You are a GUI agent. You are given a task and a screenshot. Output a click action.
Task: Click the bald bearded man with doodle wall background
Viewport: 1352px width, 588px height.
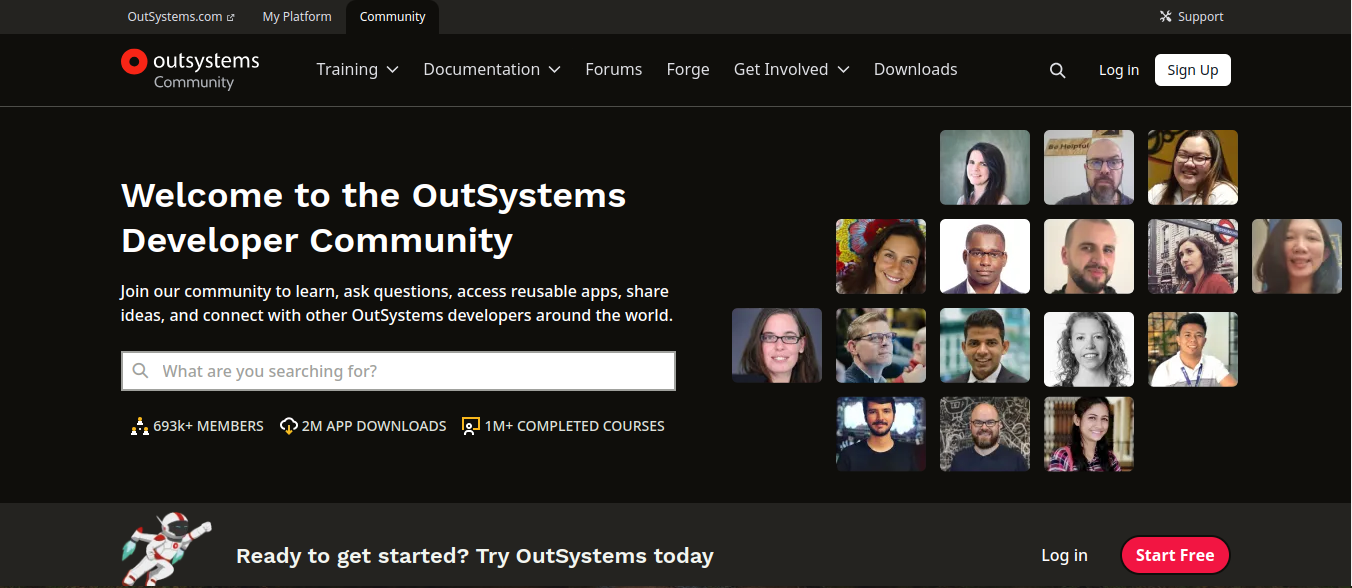click(985, 434)
